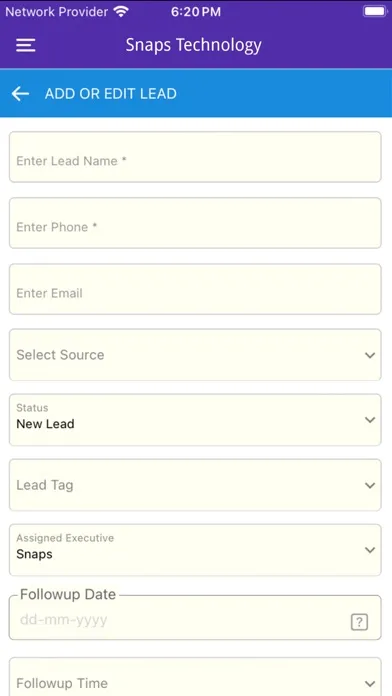Open the Followup Date calendar picker icon
This screenshot has height=696, width=392.
click(x=359, y=622)
